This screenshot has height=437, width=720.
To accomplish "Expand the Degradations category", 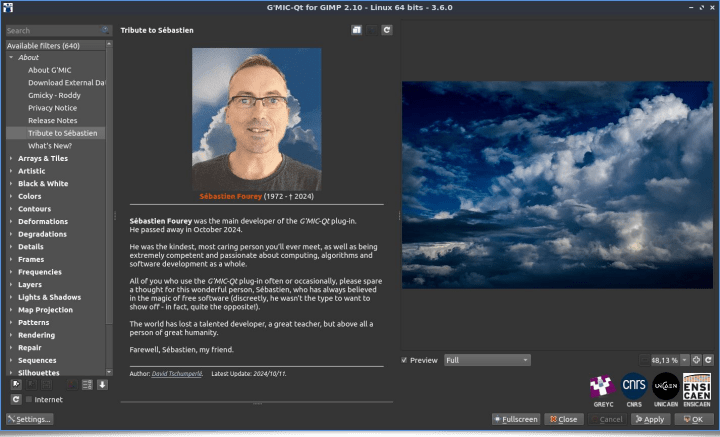I will point(11,234).
